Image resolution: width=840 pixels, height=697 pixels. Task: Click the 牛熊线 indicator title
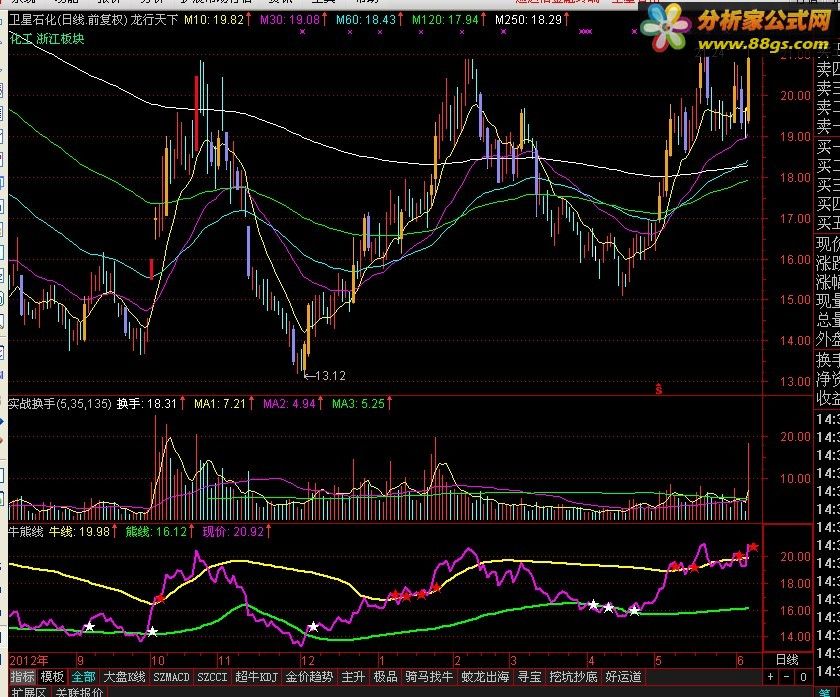(x=26, y=531)
